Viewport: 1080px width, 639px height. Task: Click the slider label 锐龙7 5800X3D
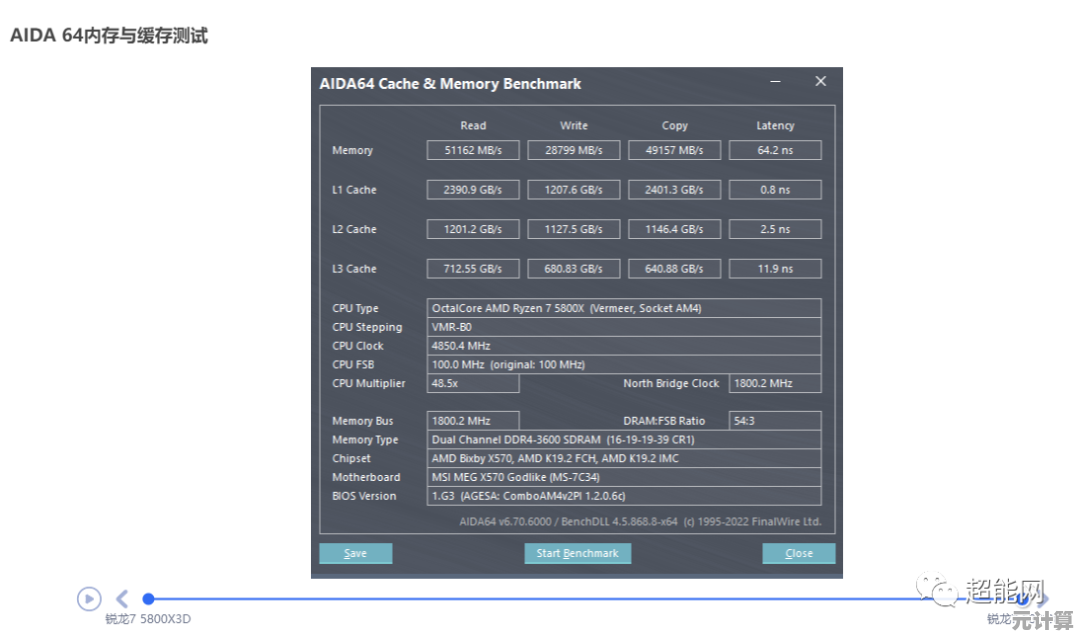click(148, 619)
